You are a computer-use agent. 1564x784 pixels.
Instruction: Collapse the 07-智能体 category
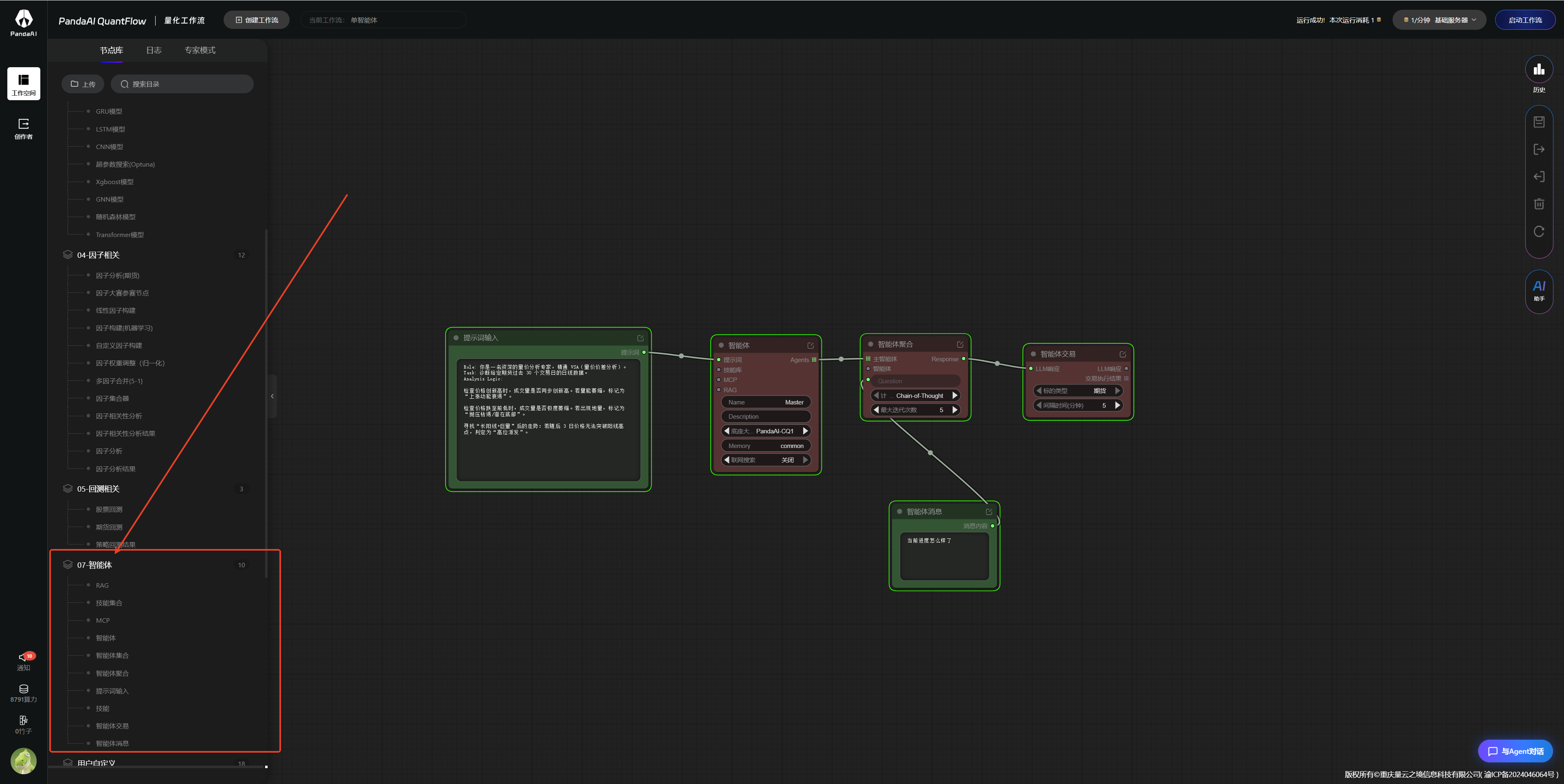95,565
